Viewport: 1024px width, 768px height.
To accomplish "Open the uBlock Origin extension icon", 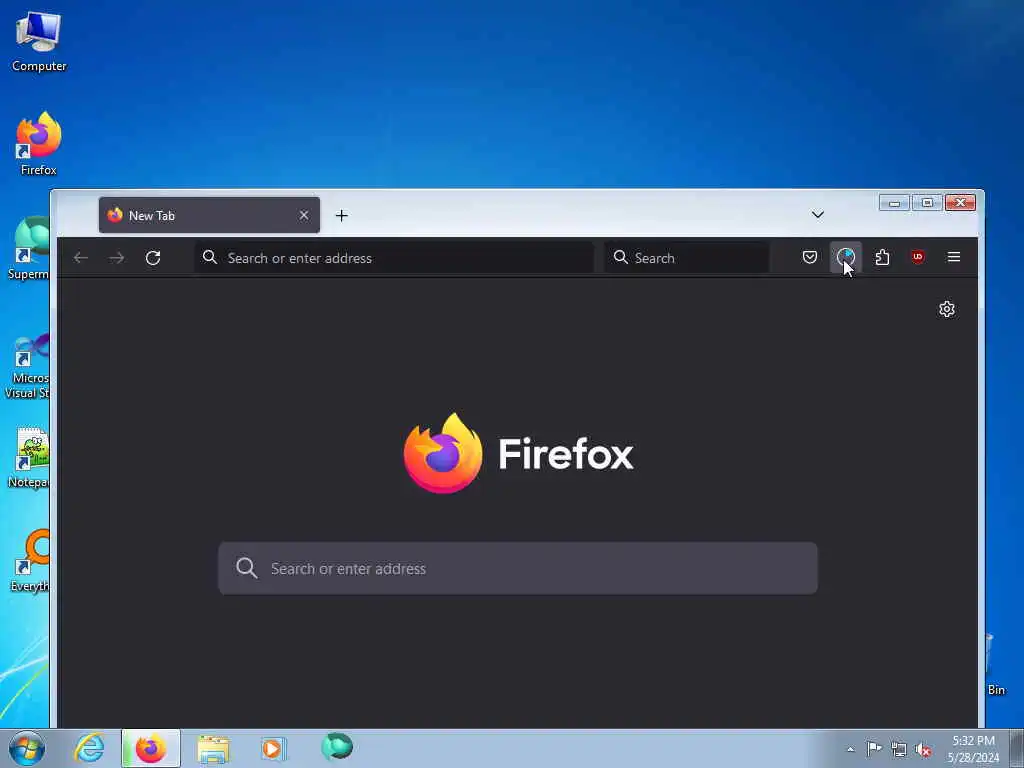I will click(x=918, y=257).
